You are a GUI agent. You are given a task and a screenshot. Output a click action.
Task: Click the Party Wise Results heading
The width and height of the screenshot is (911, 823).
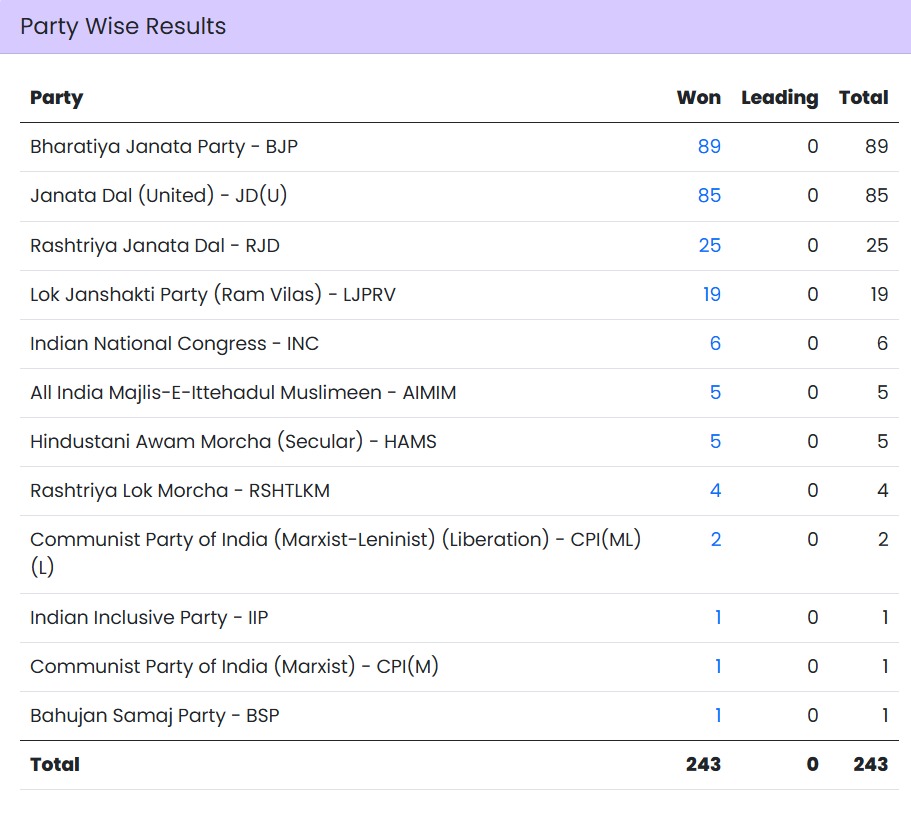pyautogui.click(x=123, y=27)
